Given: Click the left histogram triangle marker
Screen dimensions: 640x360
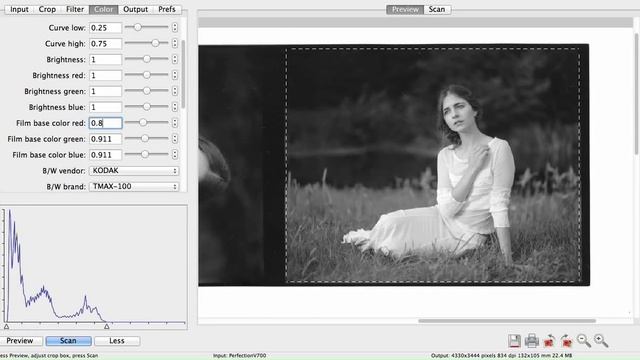Looking at the screenshot, I should pos(7,326).
